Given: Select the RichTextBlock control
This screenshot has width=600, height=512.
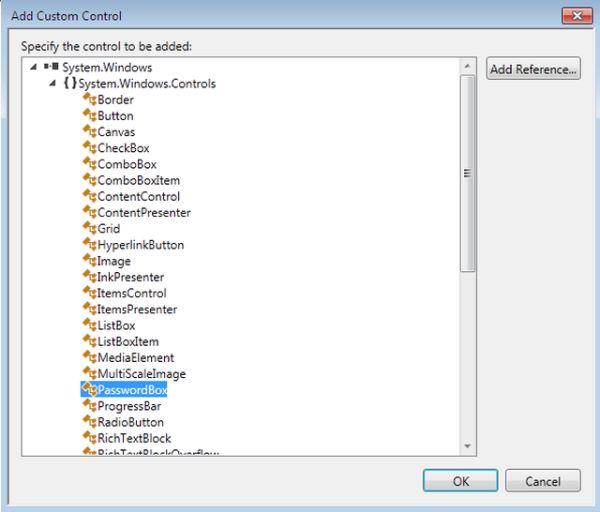Looking at the screenshot, I should 127,438.
